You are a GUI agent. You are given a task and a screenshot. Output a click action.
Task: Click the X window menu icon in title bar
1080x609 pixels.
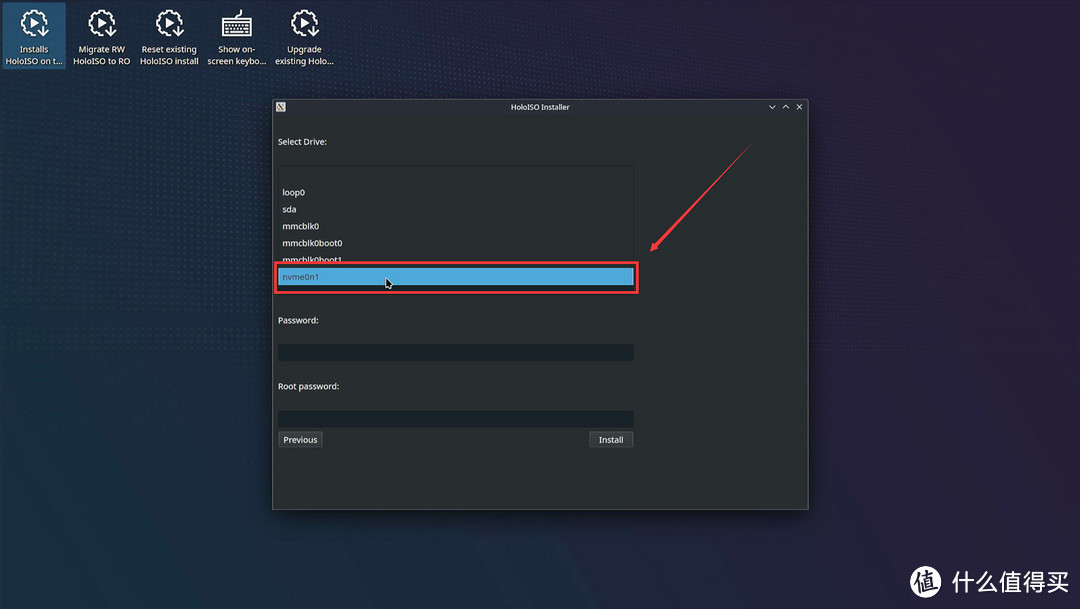(281, 107)
